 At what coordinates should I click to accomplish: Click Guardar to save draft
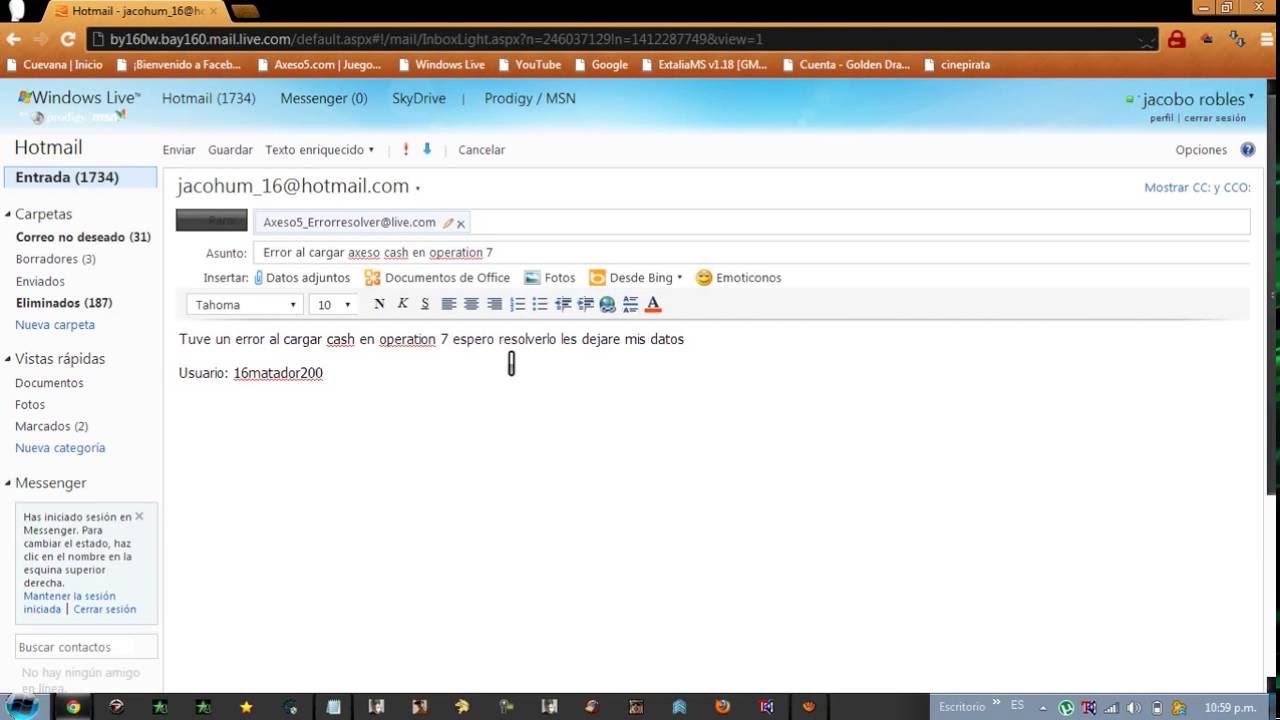230,150
